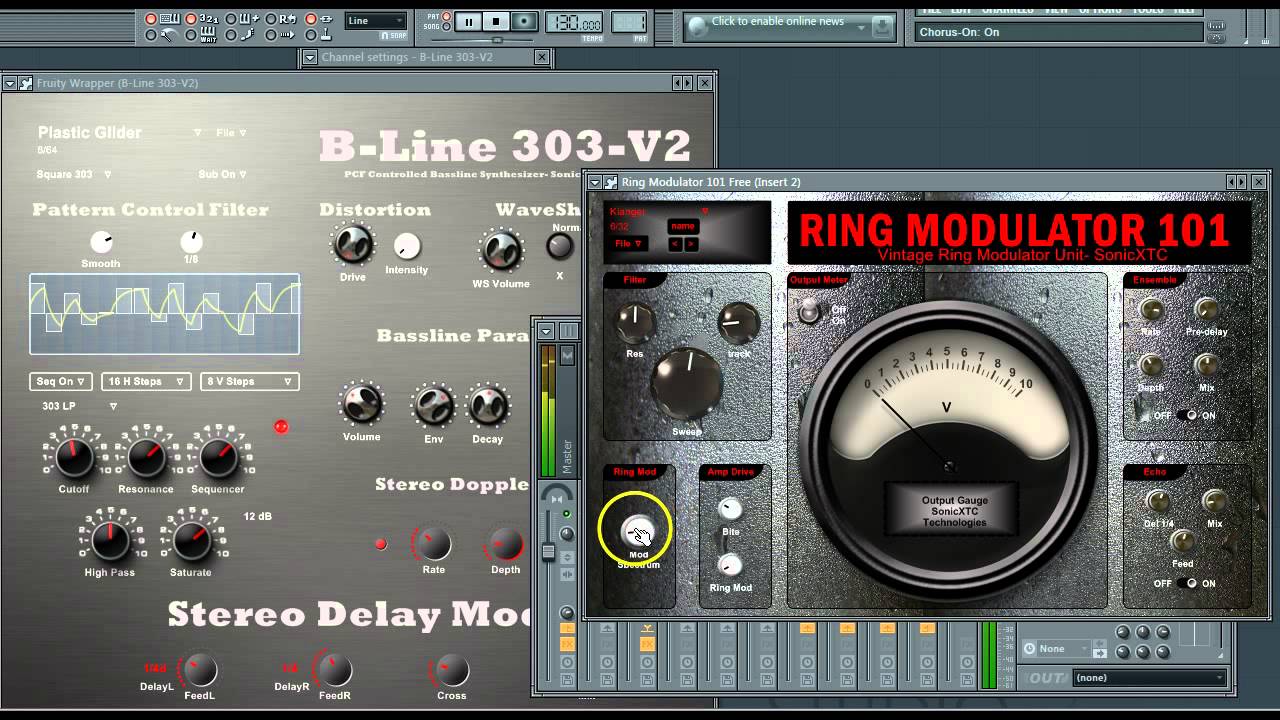Click Master track's save disk icon

point(567,681)
